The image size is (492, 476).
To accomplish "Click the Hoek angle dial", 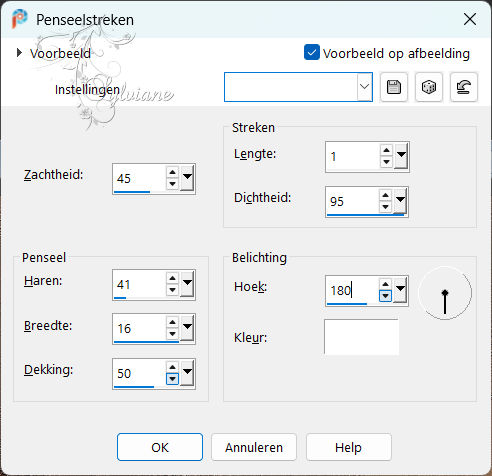I will pos(445,293).
